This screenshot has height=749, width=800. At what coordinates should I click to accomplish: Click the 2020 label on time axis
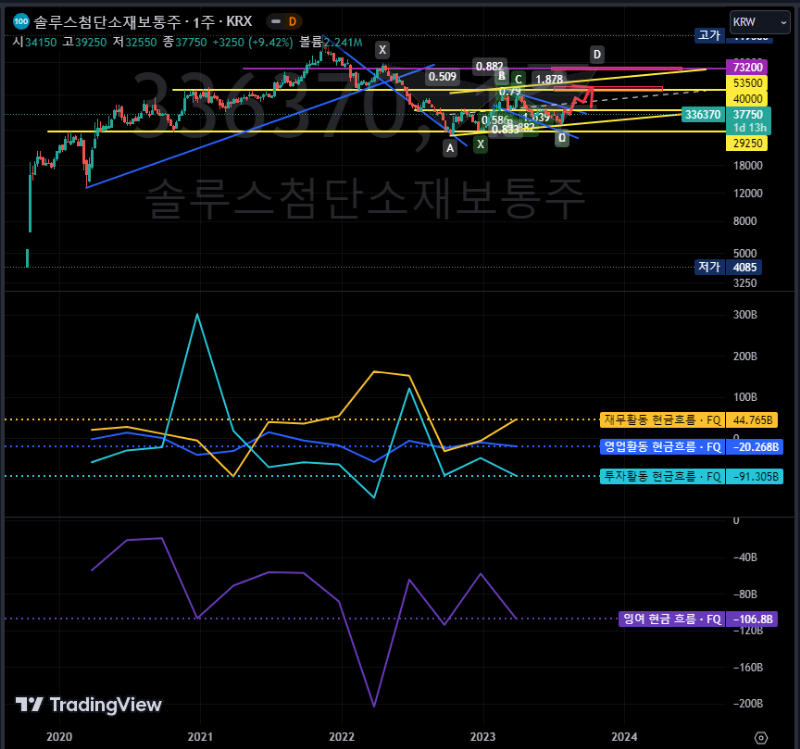pyautogui.click(x=59, y=737)
